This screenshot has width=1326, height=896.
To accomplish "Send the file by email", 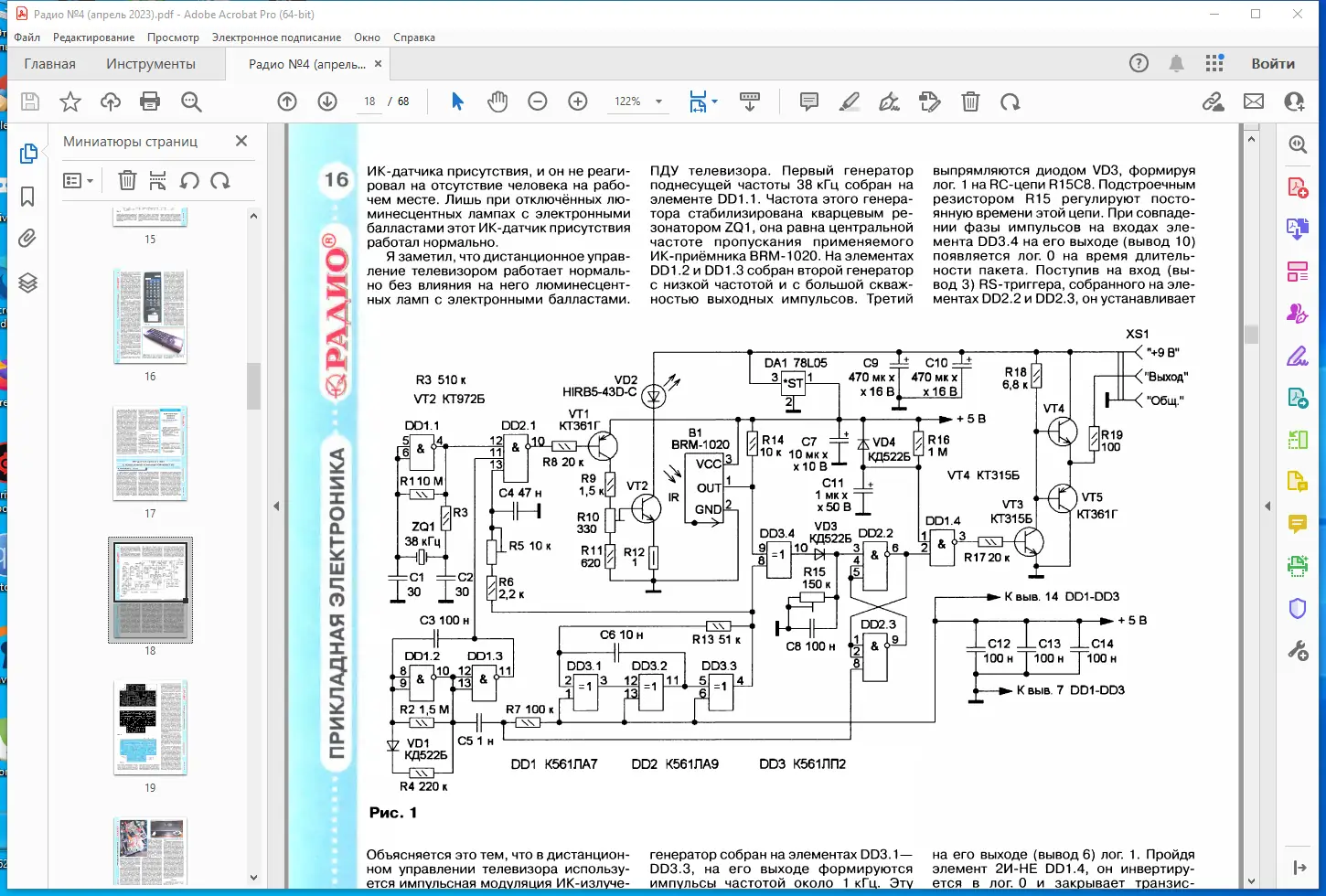I will click(1254, 101).
